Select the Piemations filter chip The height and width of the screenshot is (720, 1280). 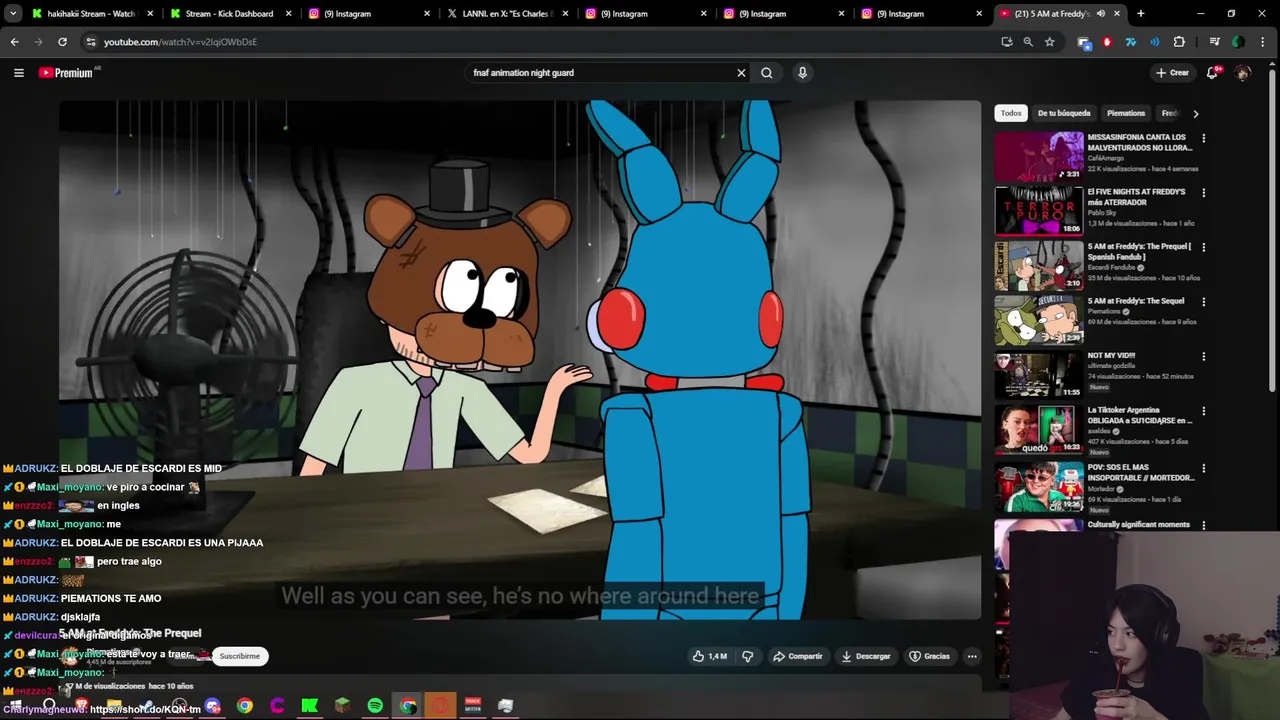(1126, 113)
